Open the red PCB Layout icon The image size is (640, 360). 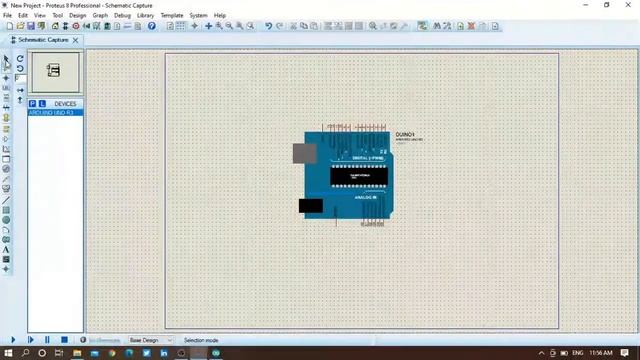[76, 26]
